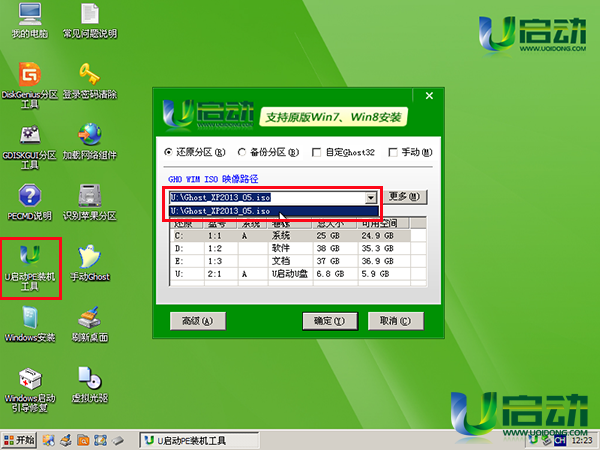
Task: Click the U启动 tray icon
Action: coord(533,440)
